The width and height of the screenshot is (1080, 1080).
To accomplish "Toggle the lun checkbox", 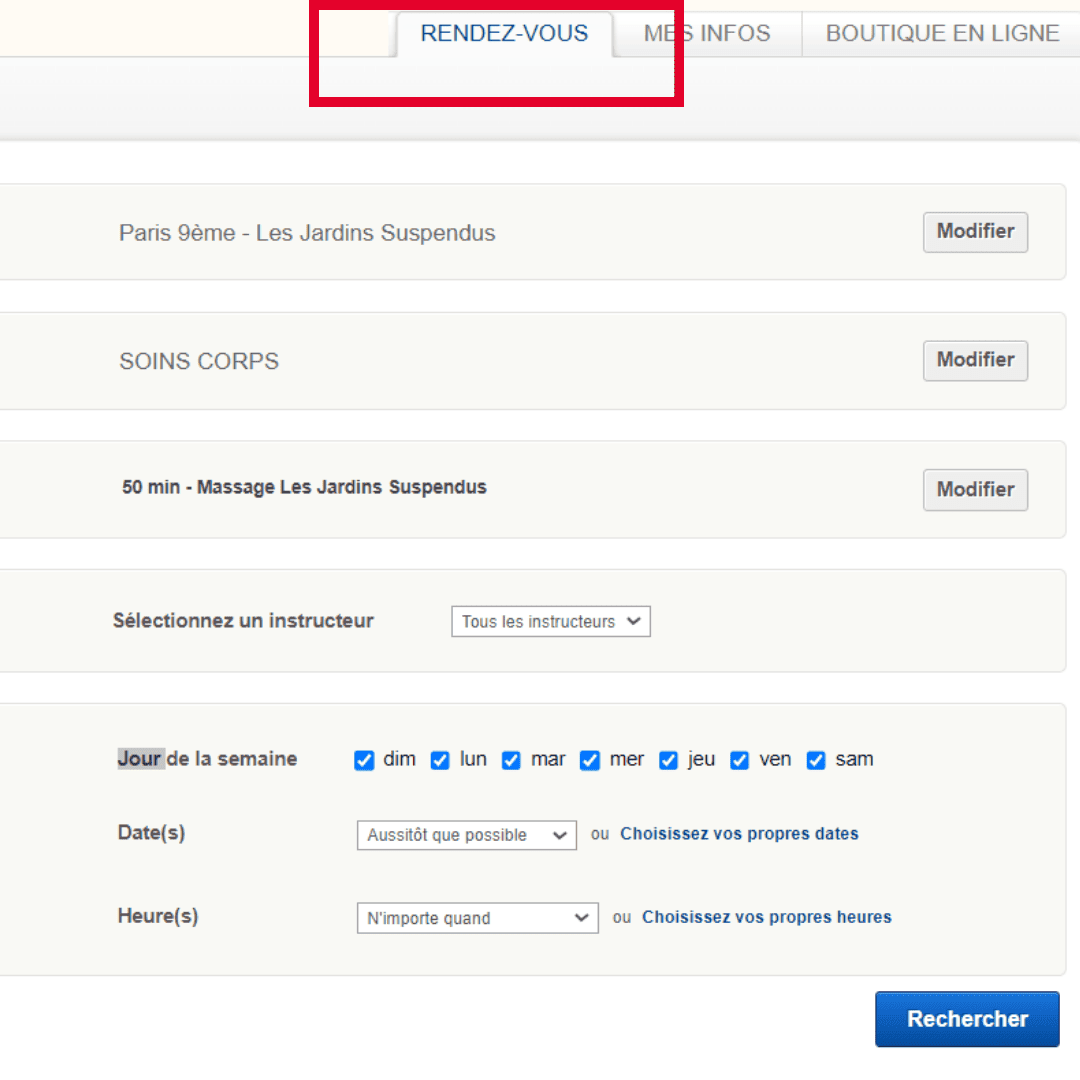I will 440,760.
